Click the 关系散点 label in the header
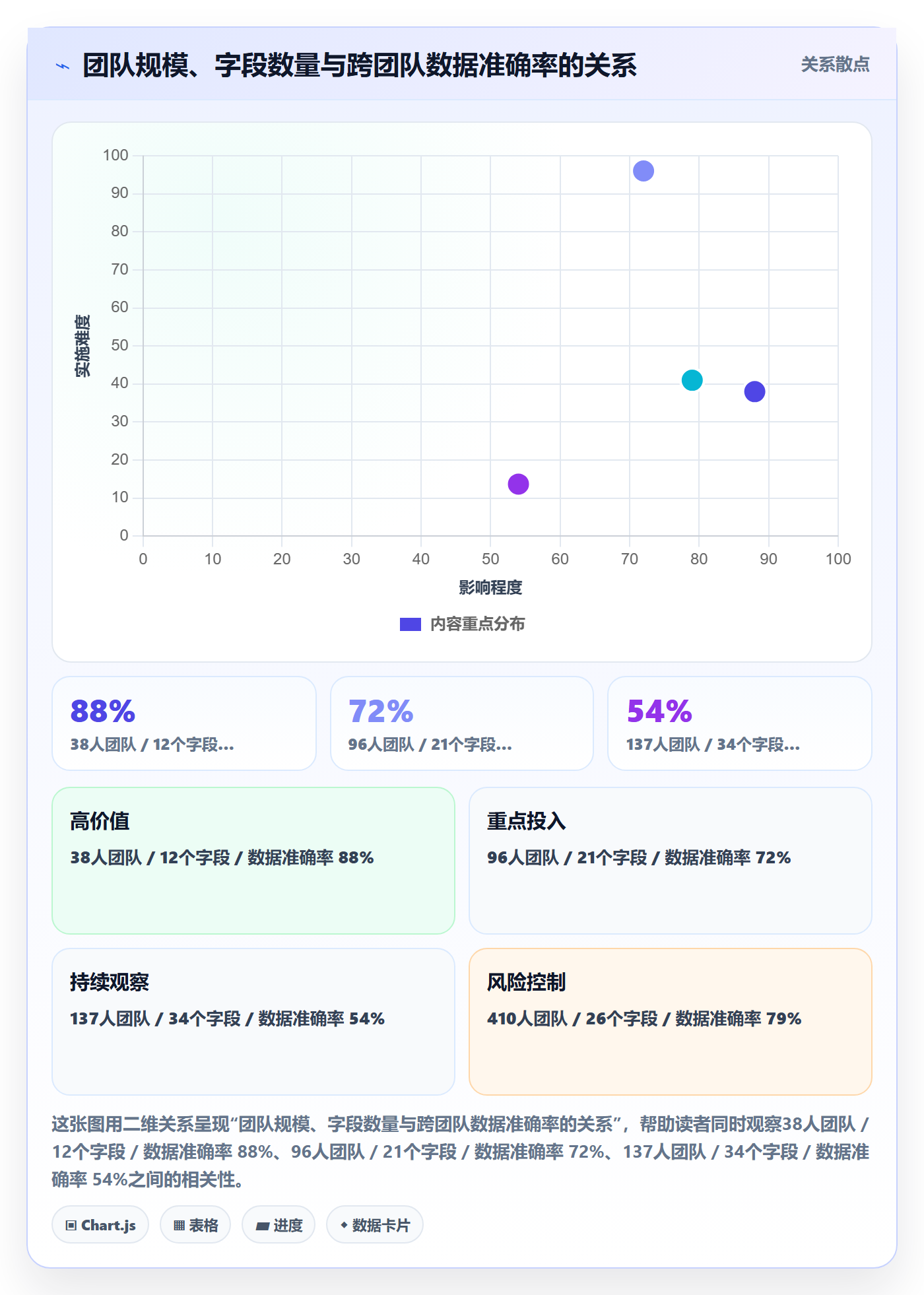924x1295 pixels. coord(835,65)
